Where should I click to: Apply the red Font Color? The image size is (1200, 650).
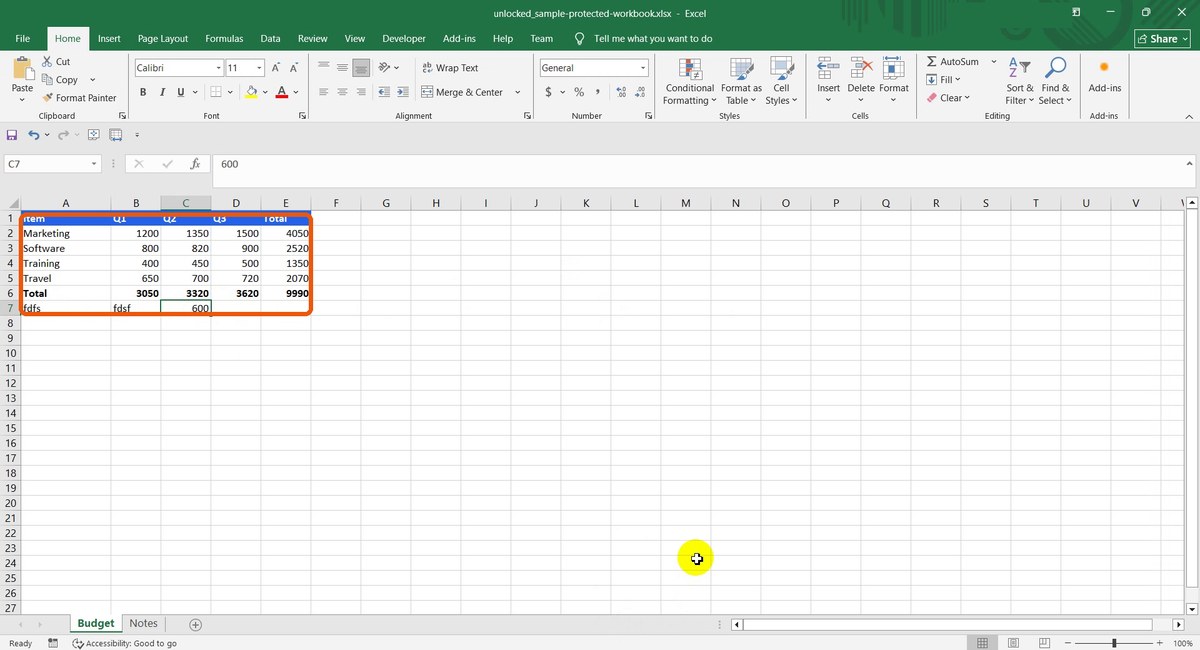coord(282,92)
